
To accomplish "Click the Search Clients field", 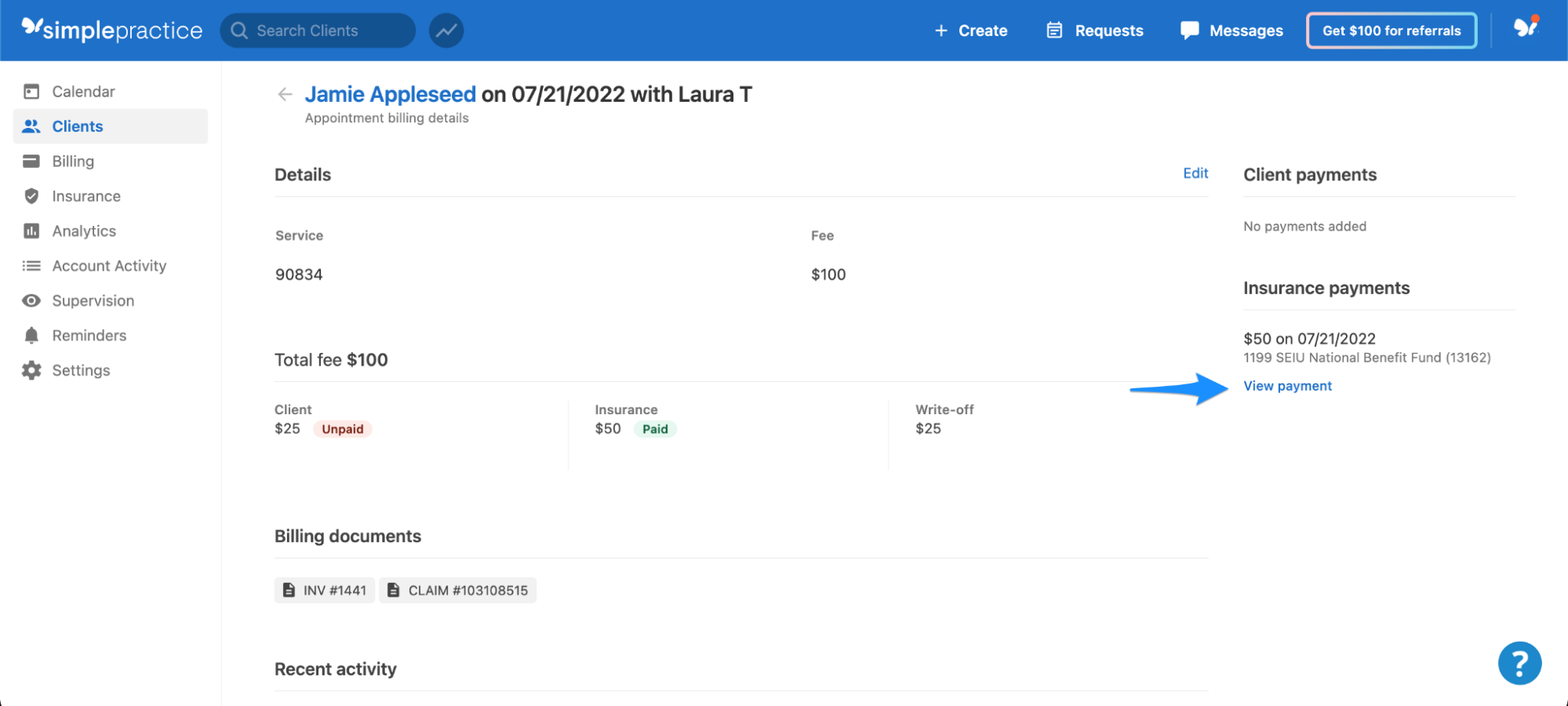I will [317, 30].
